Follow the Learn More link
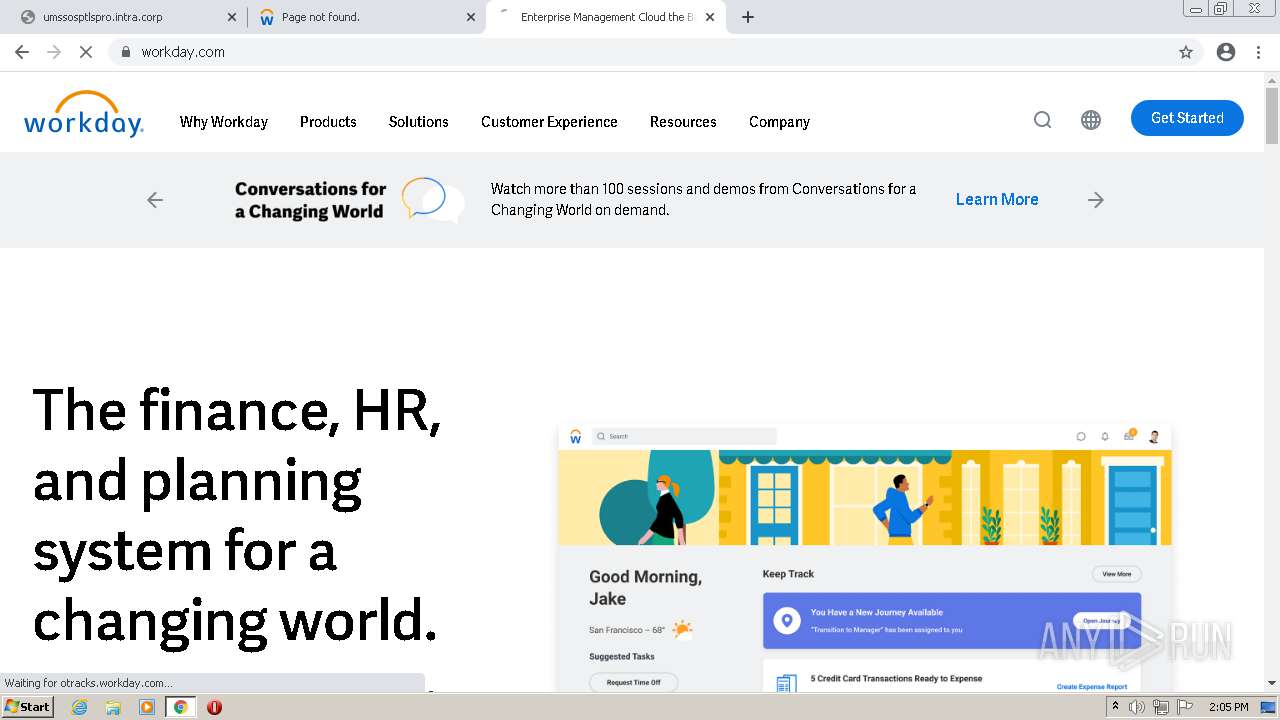The width and height of the screenshot is (1280, 720). coord(997,199)
